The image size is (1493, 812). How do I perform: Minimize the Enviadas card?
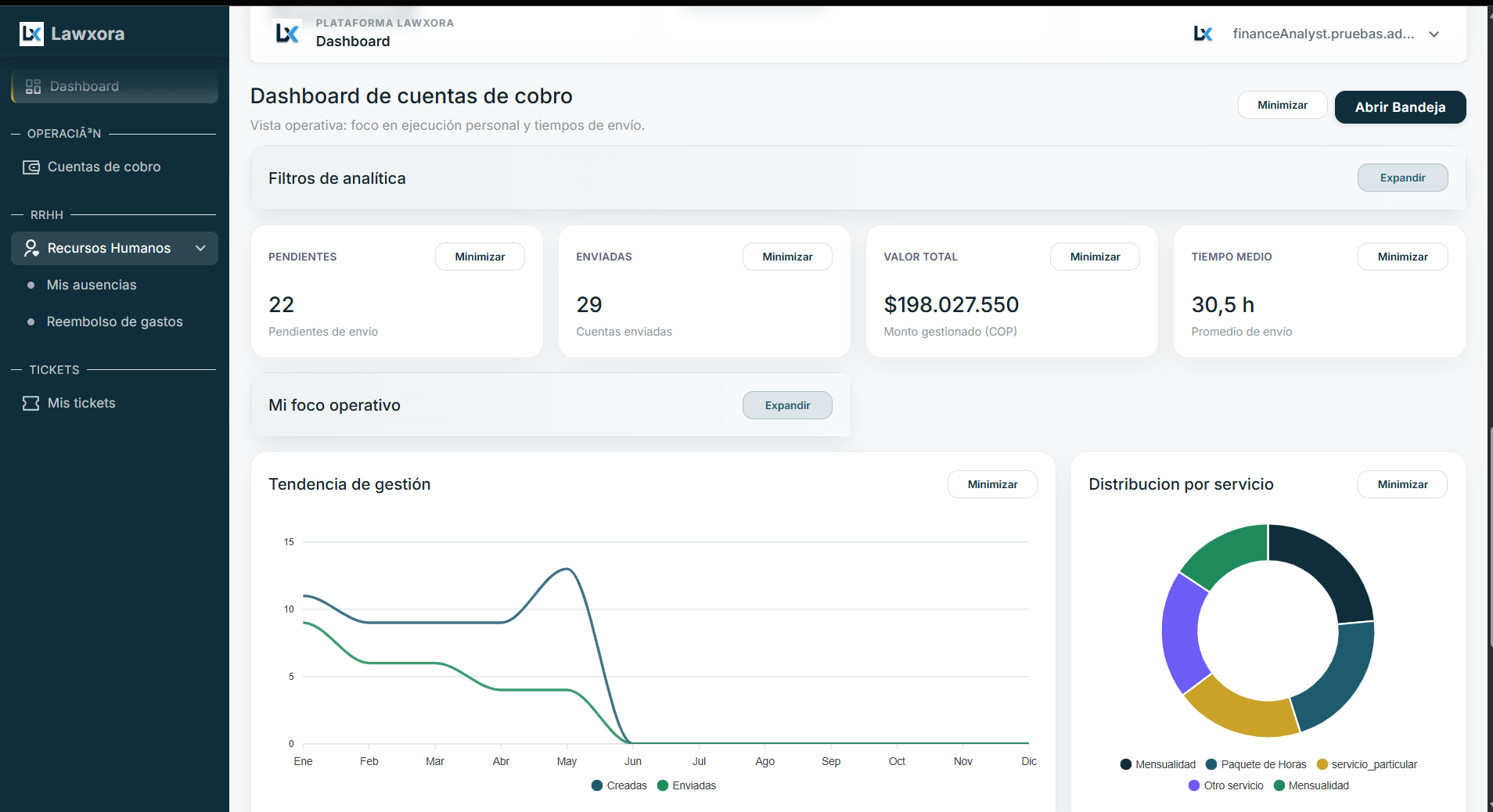[x=787, y=257]
